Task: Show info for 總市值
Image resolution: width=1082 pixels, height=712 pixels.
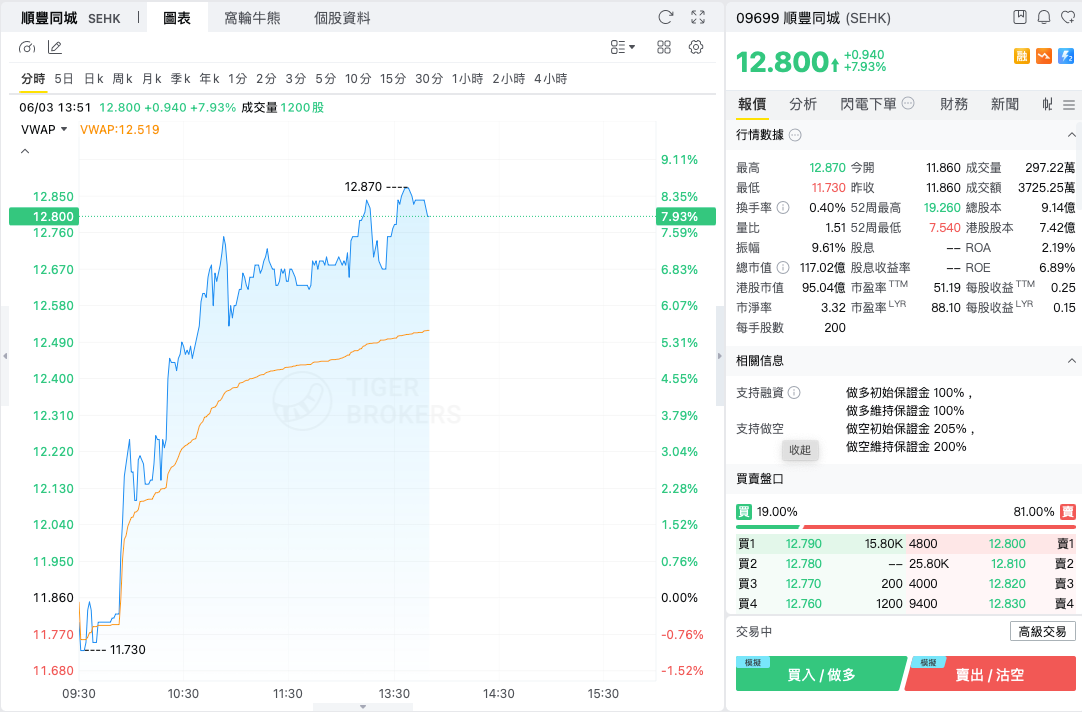Action: pos(783,267)
